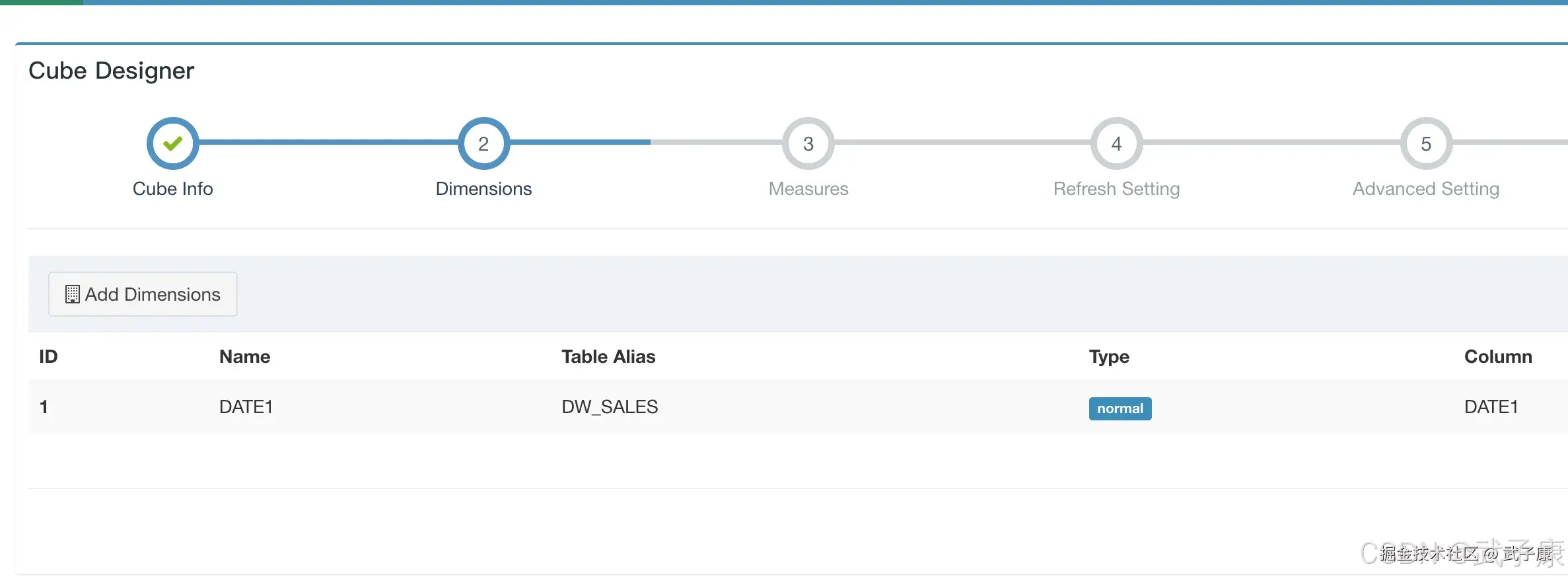
Task: Click step 5 Advanced Setting circle
Action: click(x=1426, y=143)
